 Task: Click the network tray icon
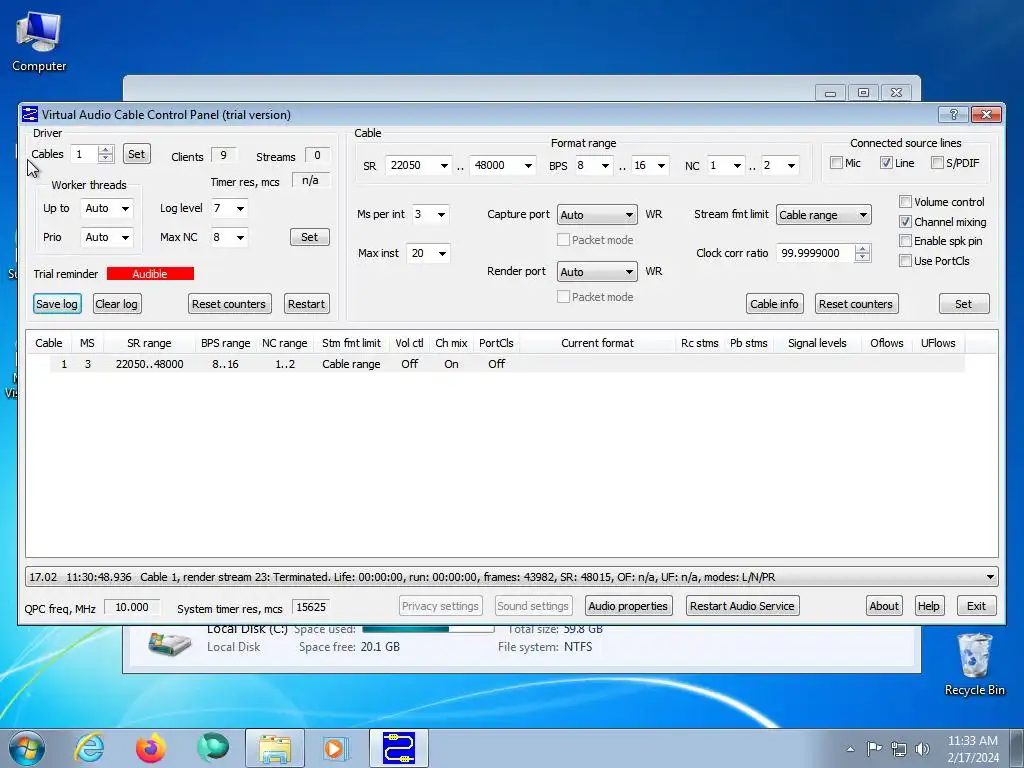(x=899, y=749)
